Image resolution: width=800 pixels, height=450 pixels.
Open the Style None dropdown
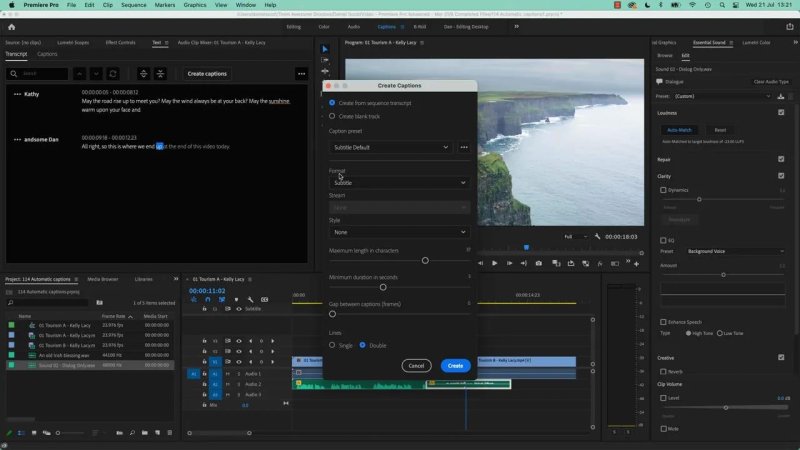click(399, 232)
